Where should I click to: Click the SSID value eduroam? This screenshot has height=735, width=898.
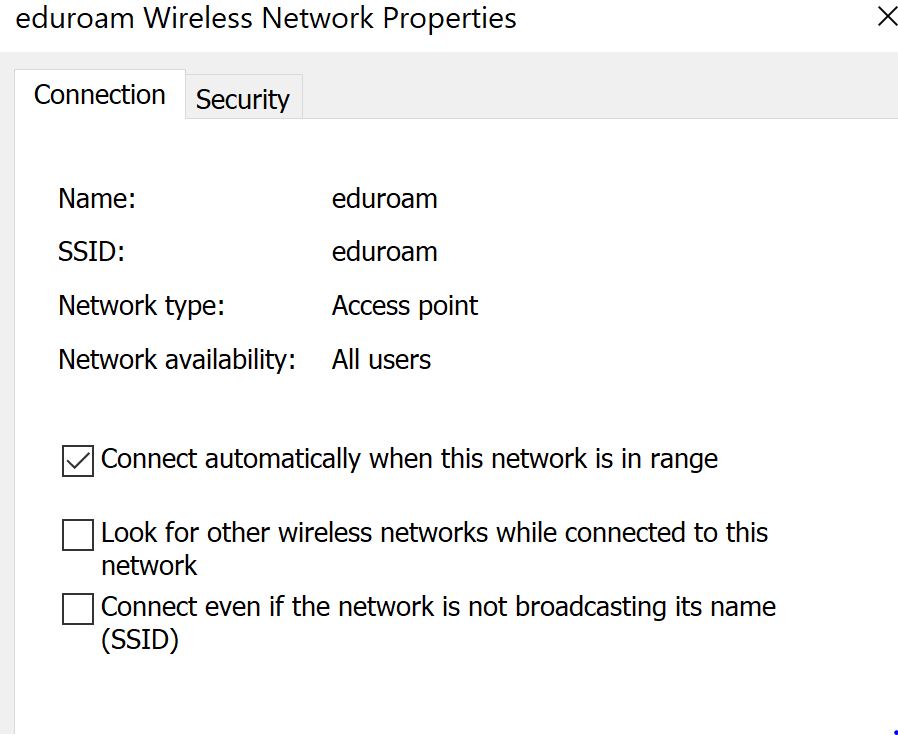[384, 251]
